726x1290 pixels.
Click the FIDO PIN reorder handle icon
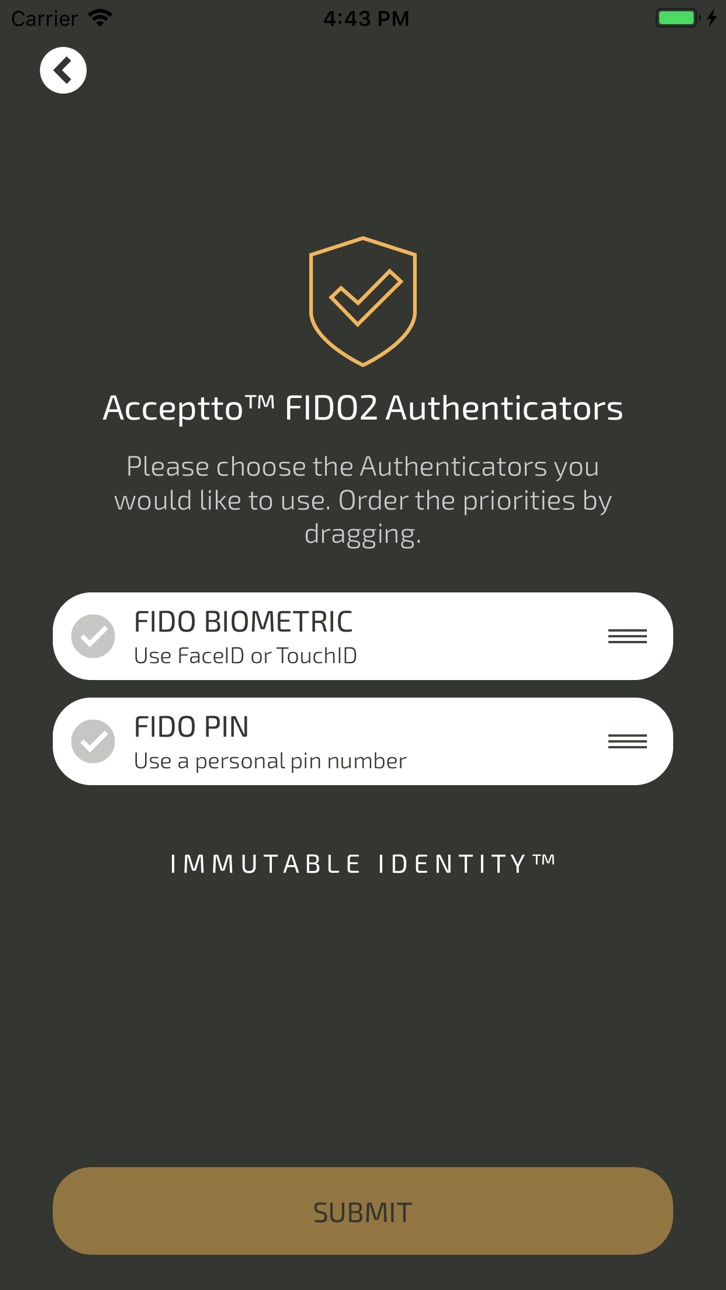click(x=627, y=741)
